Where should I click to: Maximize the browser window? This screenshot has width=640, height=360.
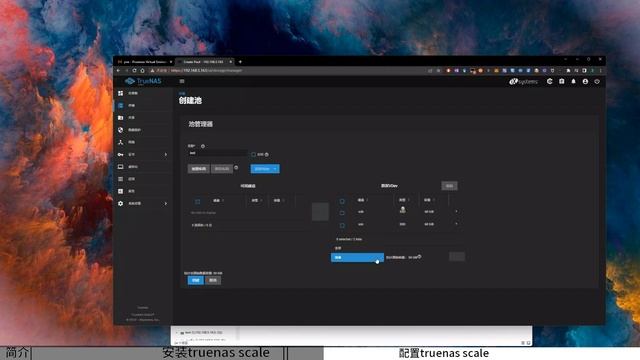click(x=589, y=60)
